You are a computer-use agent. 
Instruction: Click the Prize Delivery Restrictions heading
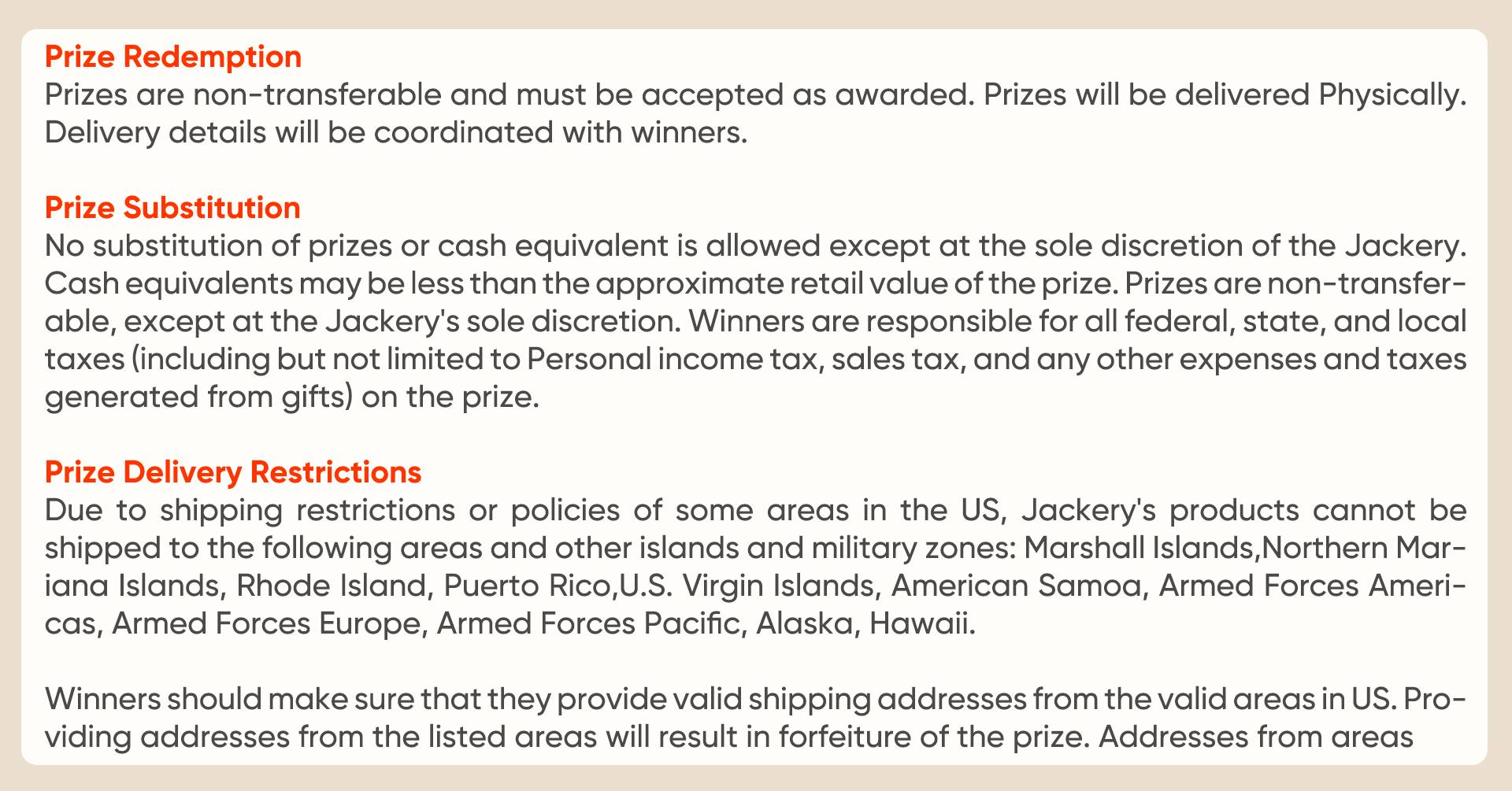tap(233, 472)
